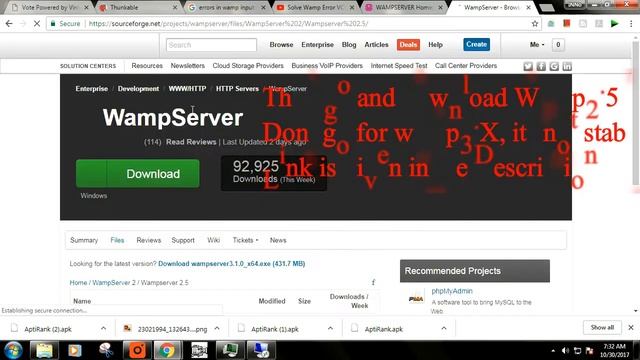Click the phpMyAdmin project logo
Viewport: 640px width, 360px height.
[416, 298]
